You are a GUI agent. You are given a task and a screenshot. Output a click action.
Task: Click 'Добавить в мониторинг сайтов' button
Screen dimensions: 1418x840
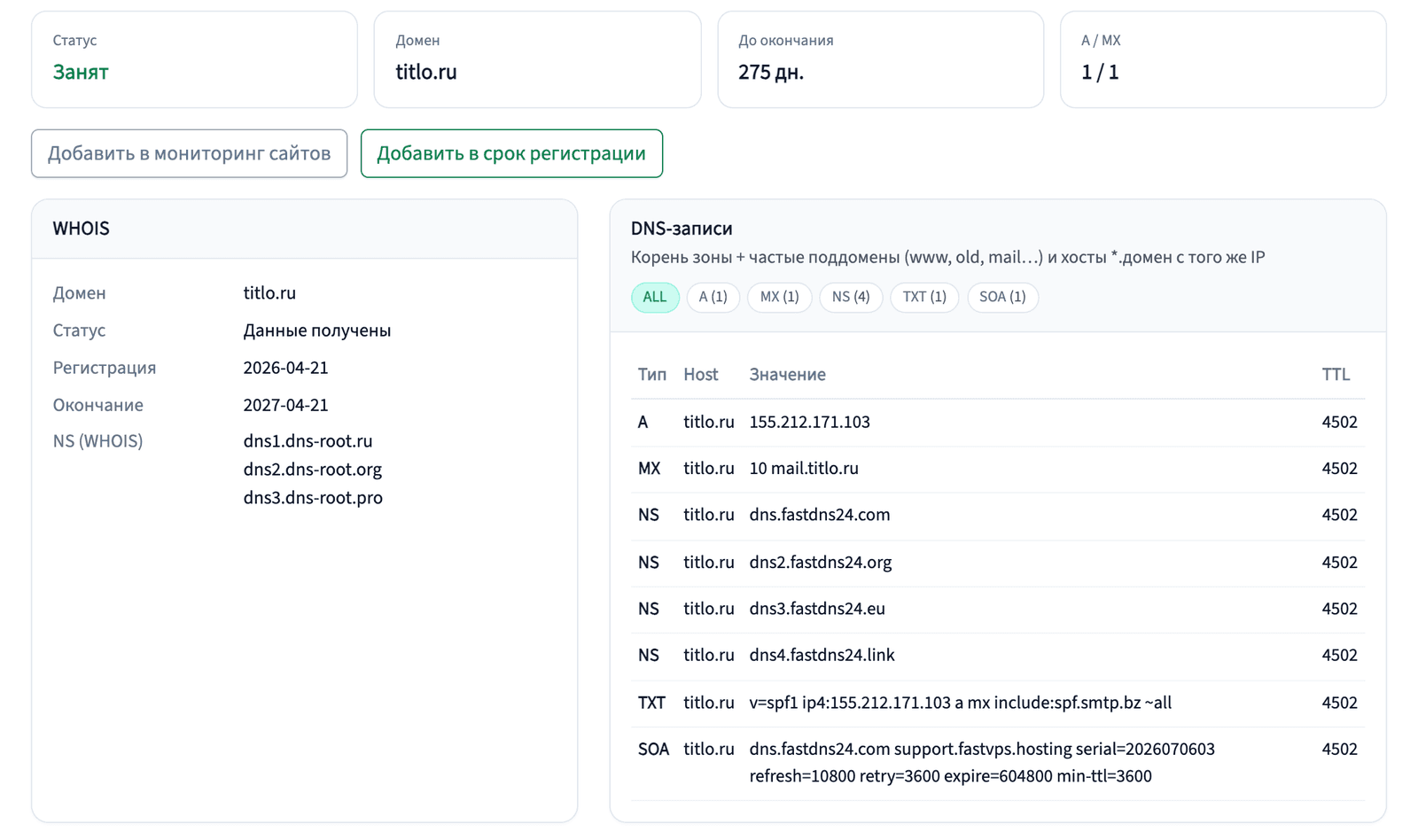189,153
